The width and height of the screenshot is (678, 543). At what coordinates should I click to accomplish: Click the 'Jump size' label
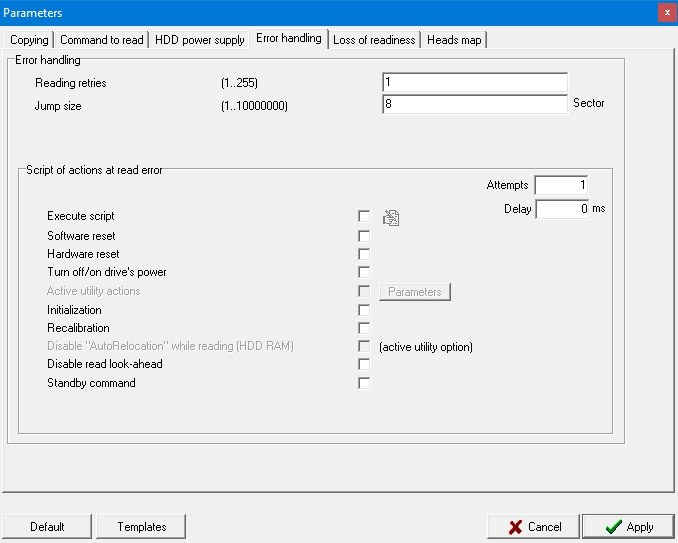(58, 106)
